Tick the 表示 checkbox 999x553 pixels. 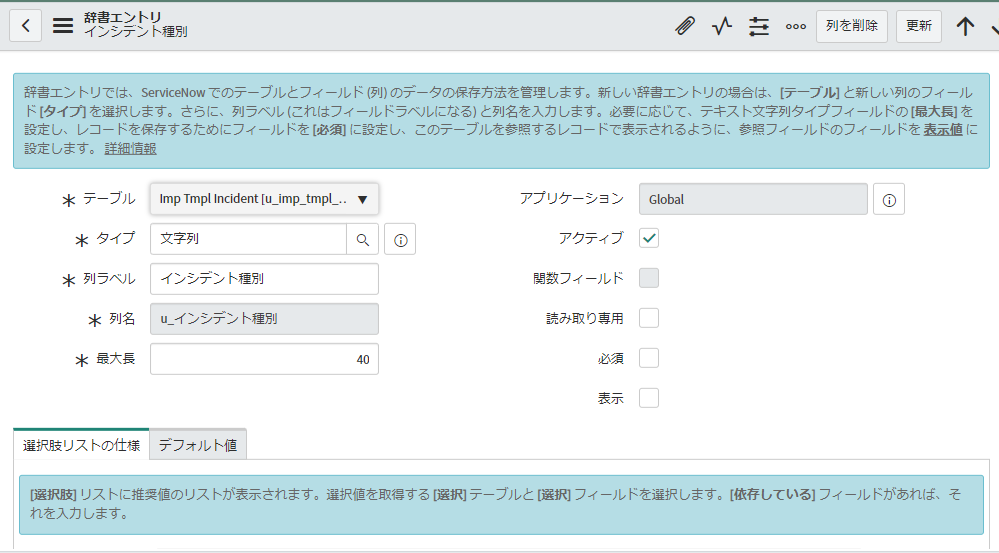[649, 398]
